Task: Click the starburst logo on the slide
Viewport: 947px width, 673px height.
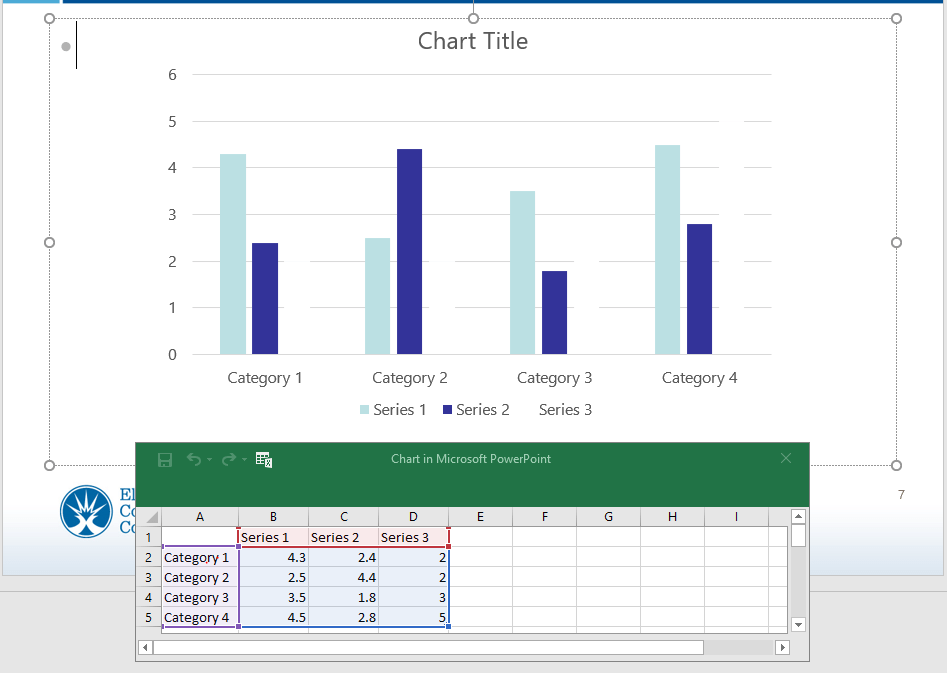Action: click(86, 512)
